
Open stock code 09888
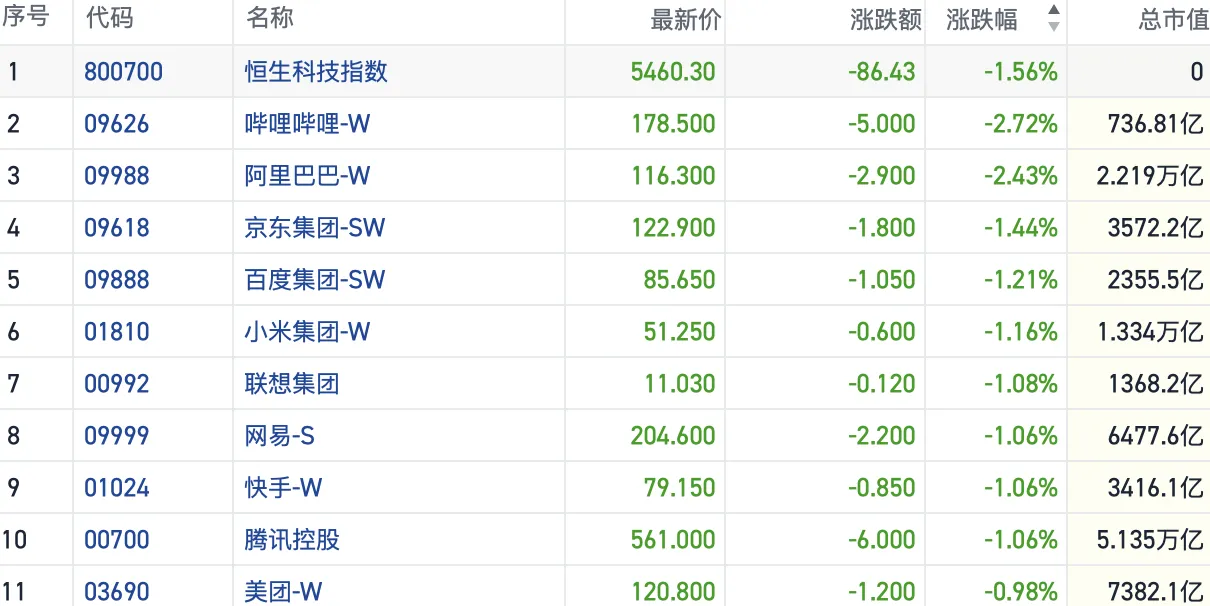click(x=116, y=280)
